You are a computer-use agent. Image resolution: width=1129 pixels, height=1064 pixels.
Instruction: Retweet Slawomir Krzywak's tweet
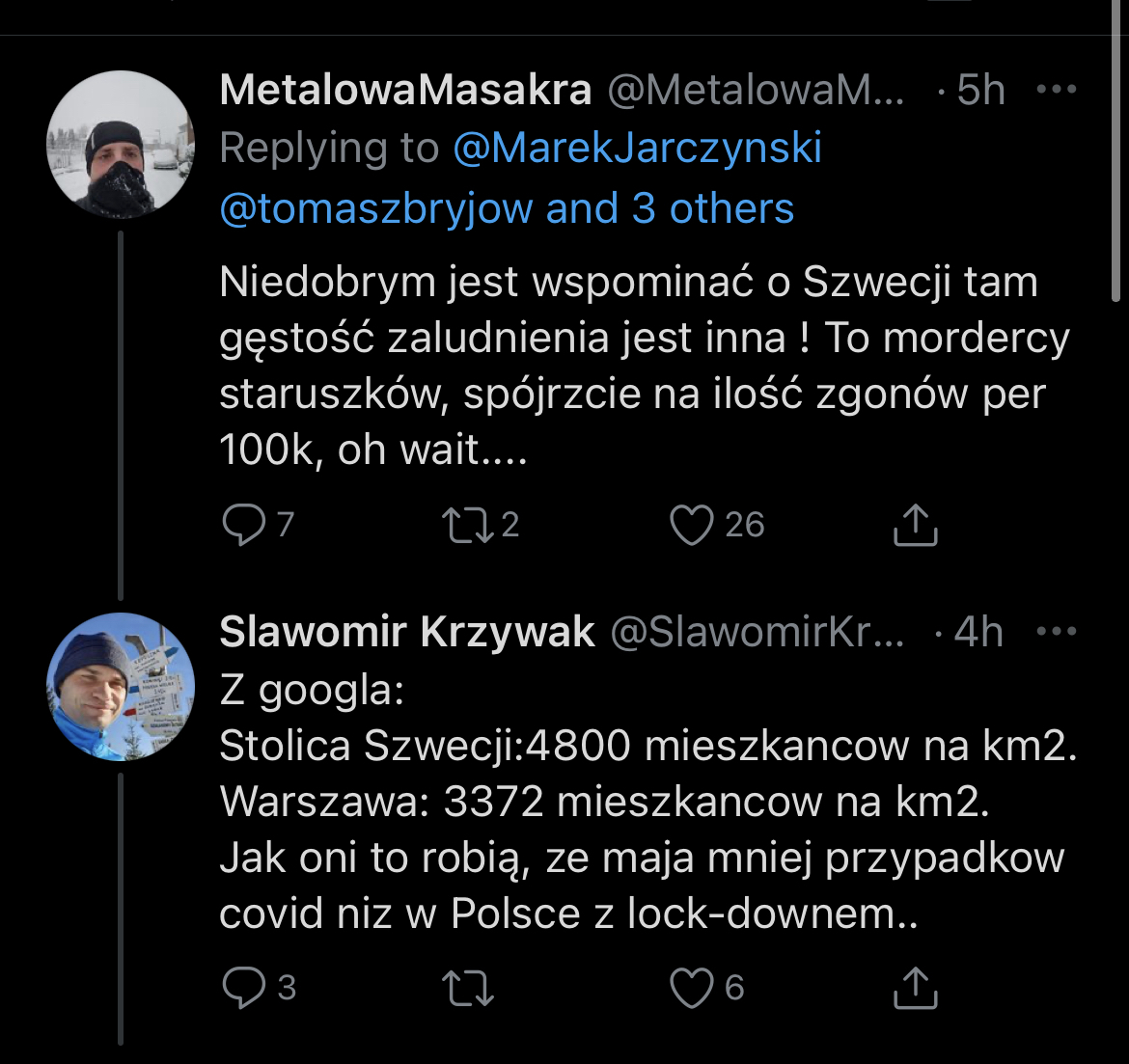pyautogui.click(x=467, y=988)
